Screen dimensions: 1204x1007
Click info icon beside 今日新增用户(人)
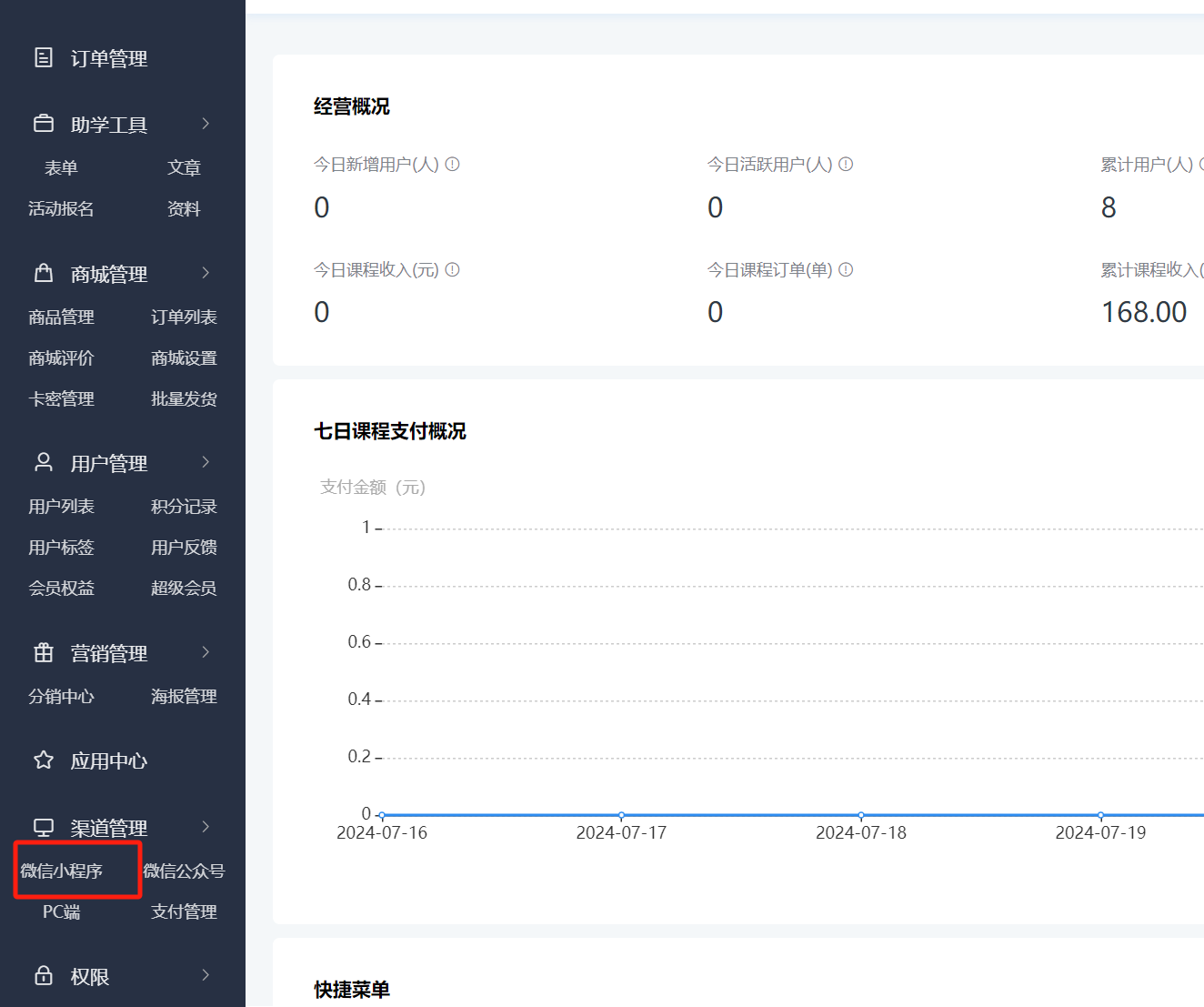tap(452, 165)
